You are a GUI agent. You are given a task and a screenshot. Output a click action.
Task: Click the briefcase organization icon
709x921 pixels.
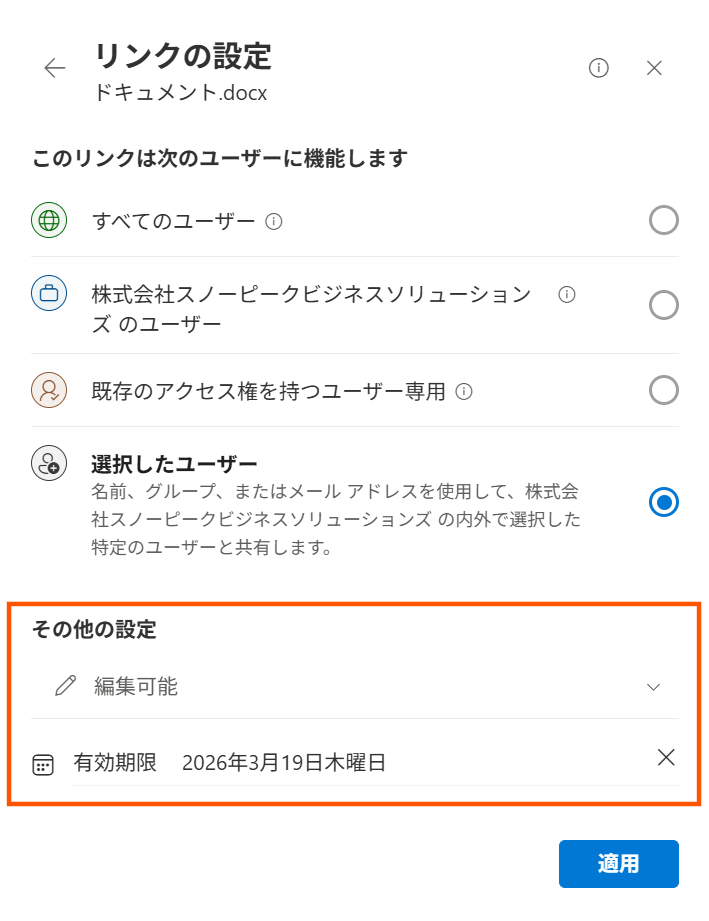pyautogui.click(x=49, y=295)
